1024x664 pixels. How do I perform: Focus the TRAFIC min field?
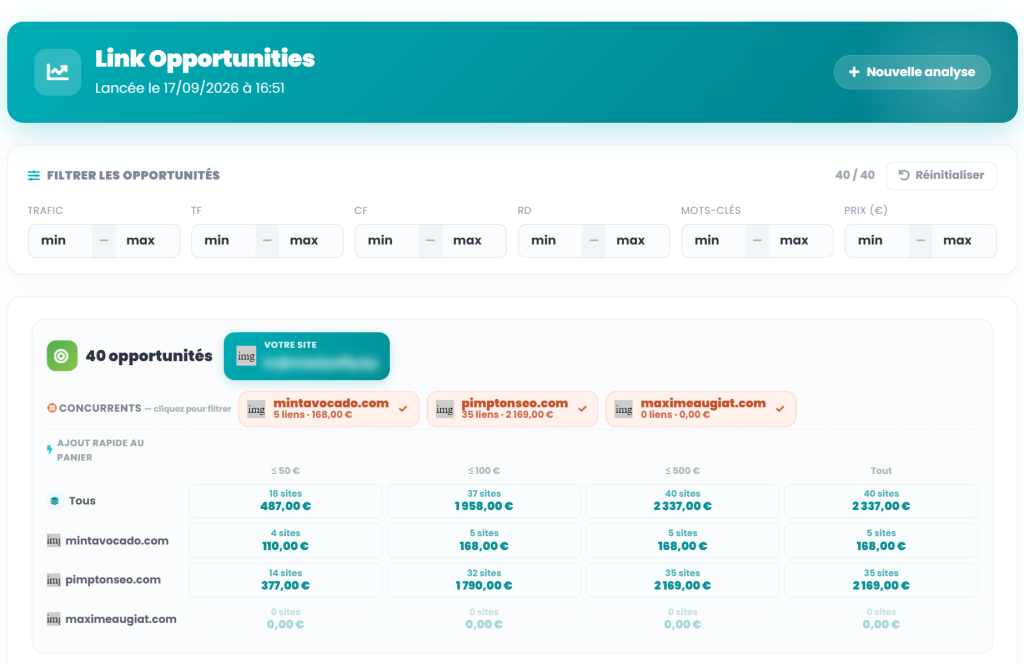(x=60, y=240)
